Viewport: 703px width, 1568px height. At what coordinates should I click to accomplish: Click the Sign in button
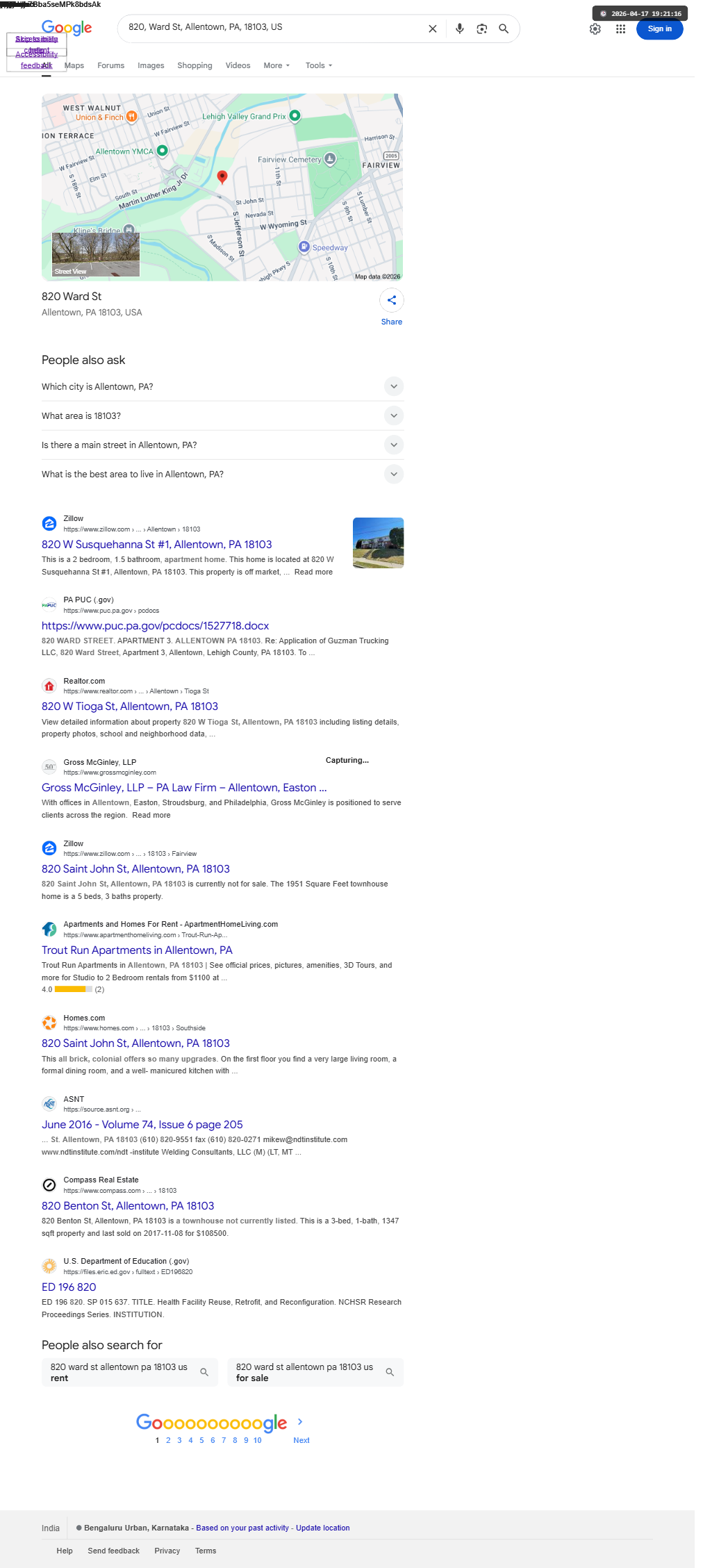(x=659, y=29)
